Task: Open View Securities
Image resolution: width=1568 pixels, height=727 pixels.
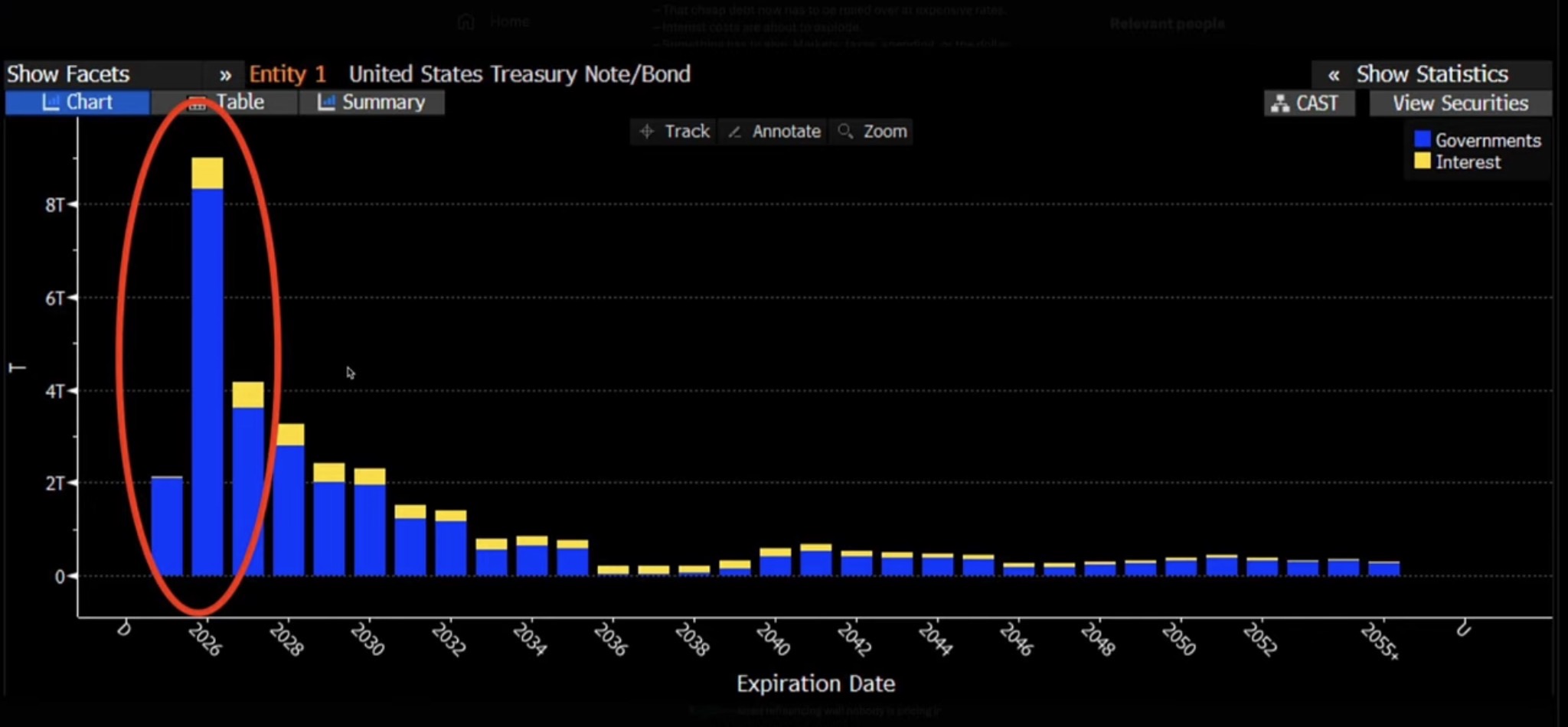Action: pyautogui.click(x=1459, y=103)
